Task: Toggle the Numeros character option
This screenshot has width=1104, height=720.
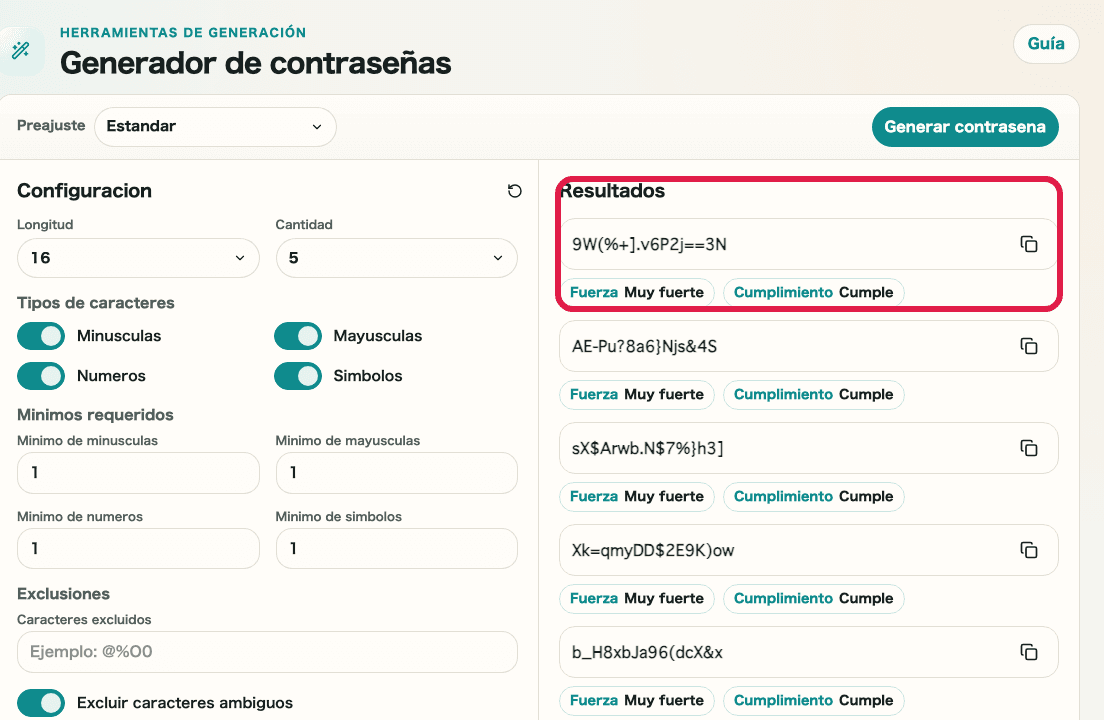Action: [x=41, y=376]
